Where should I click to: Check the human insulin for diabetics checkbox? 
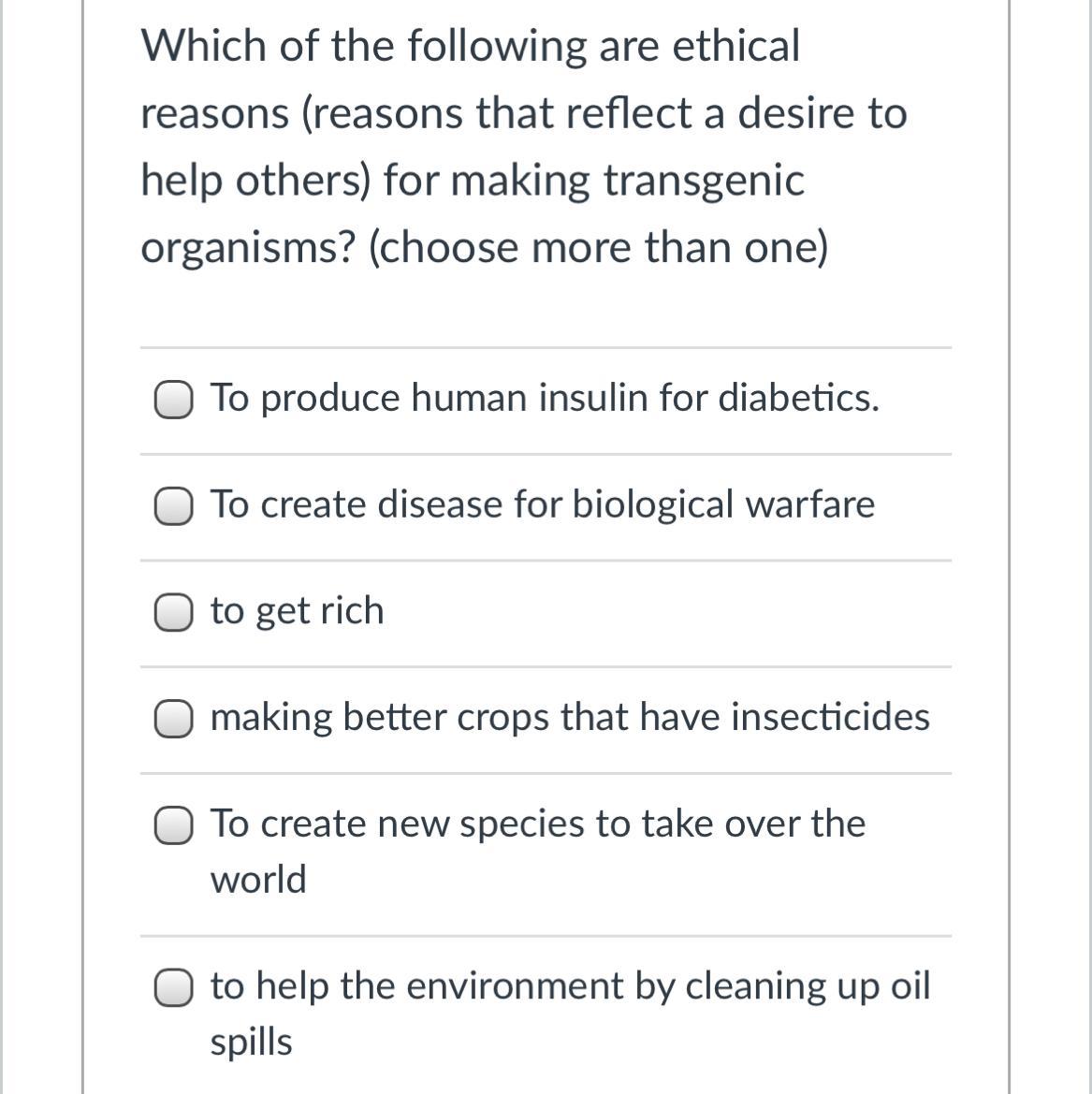point(173,400)
